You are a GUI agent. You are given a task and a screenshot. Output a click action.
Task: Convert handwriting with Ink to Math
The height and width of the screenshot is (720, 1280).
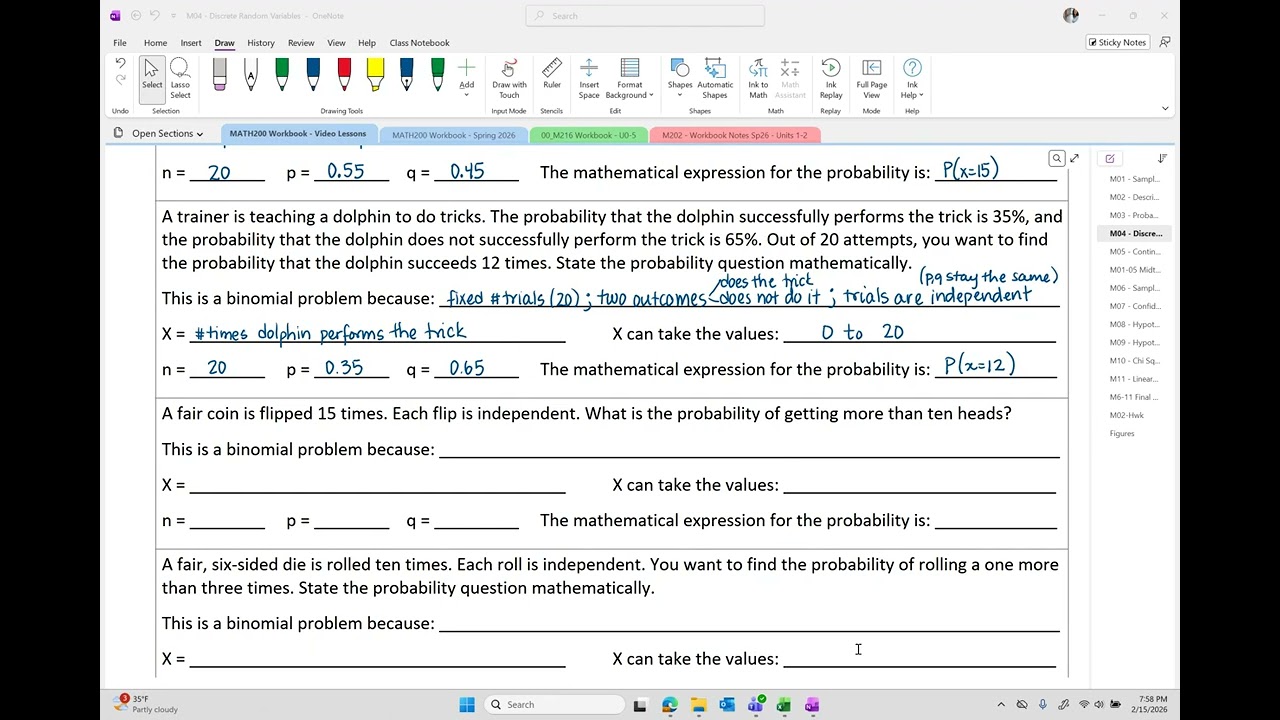758,78
